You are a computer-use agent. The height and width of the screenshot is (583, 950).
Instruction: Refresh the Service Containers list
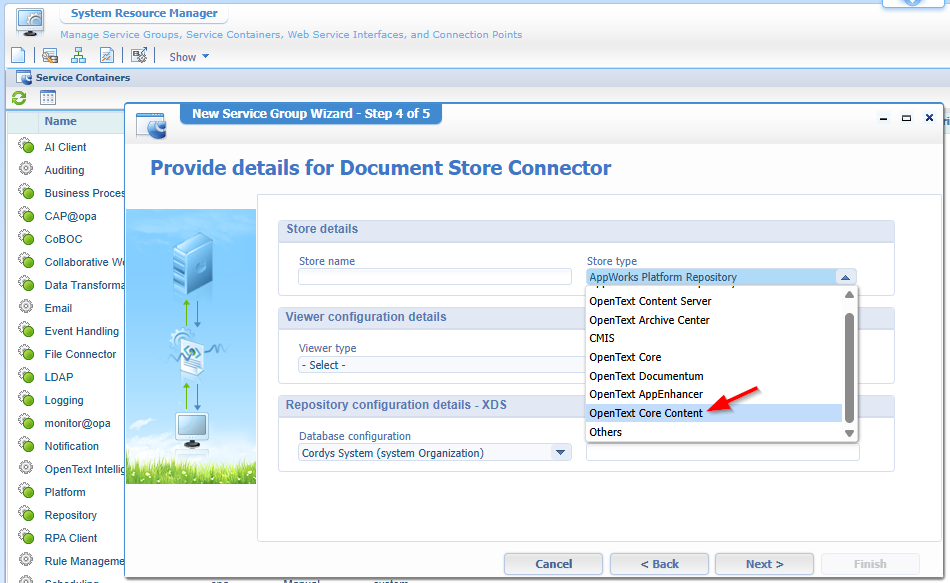19,98
